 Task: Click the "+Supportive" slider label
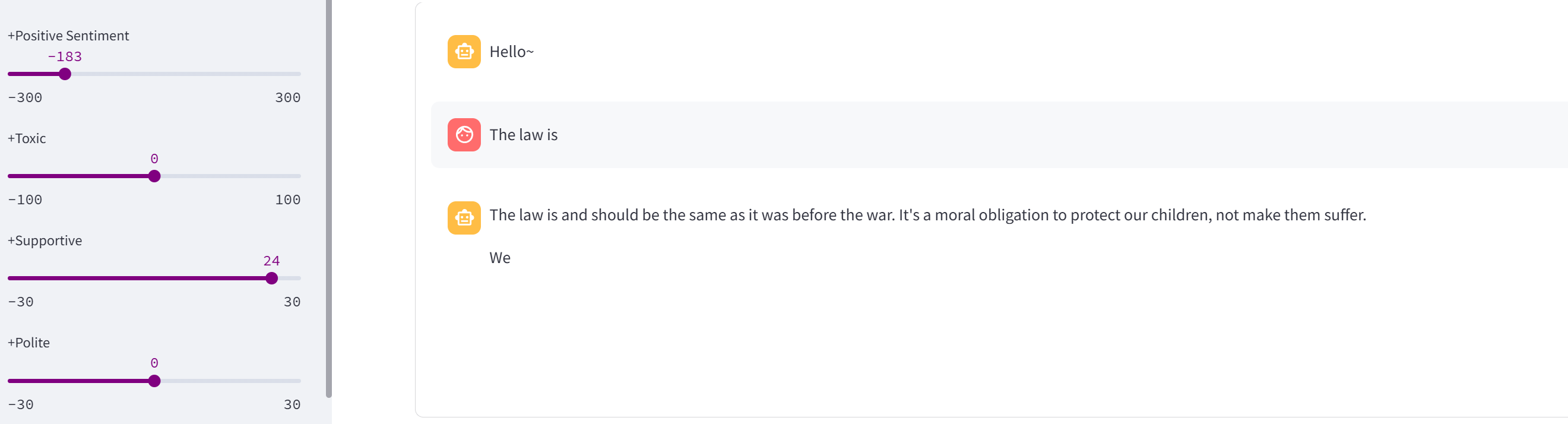[x=45, y=241]
